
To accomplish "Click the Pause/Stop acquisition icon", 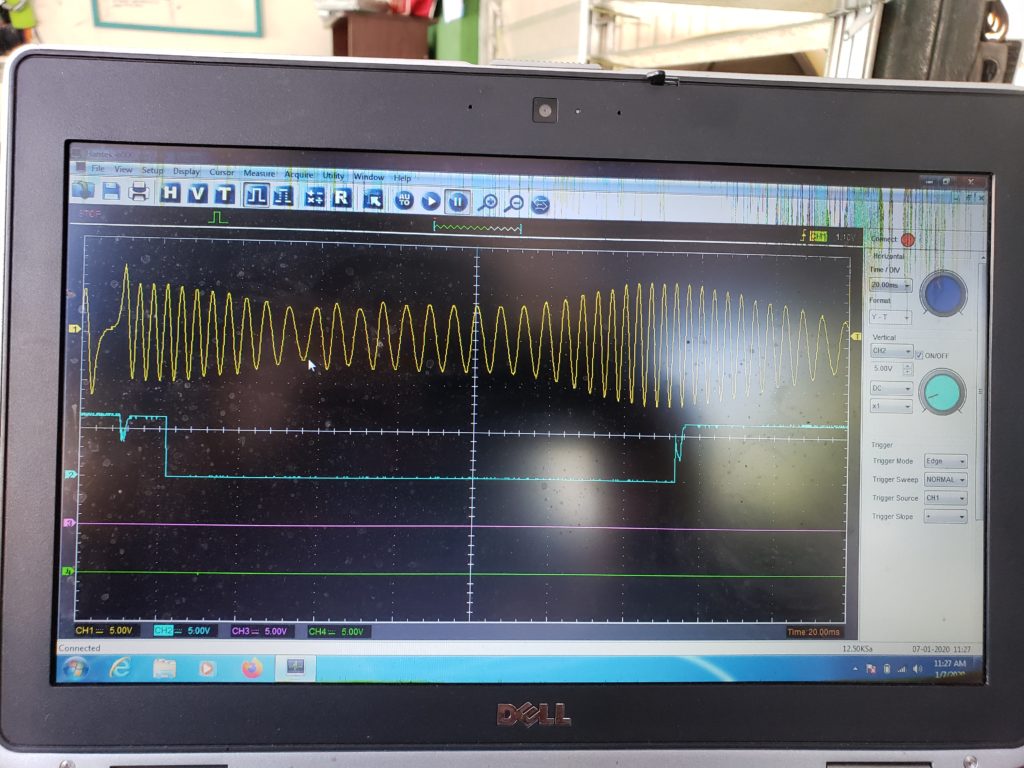I will tap(457, 202).
